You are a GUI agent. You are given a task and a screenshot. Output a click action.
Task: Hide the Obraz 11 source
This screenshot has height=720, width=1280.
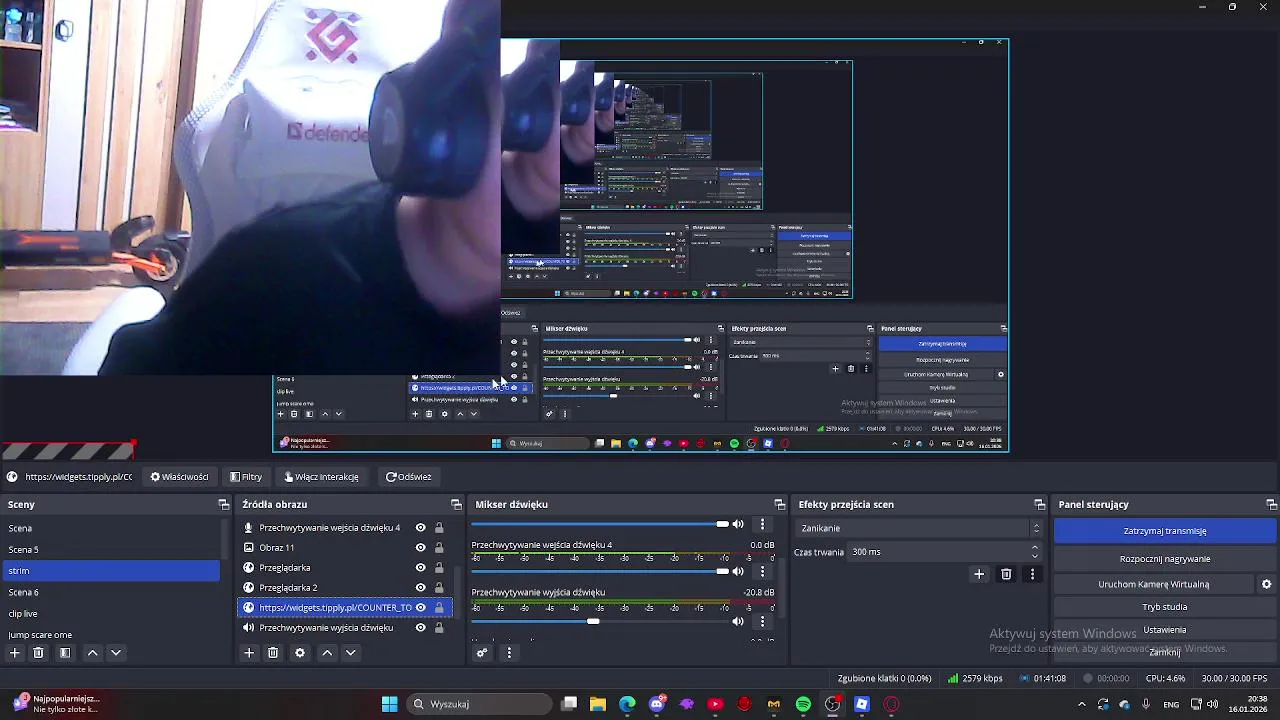point(420,548)
